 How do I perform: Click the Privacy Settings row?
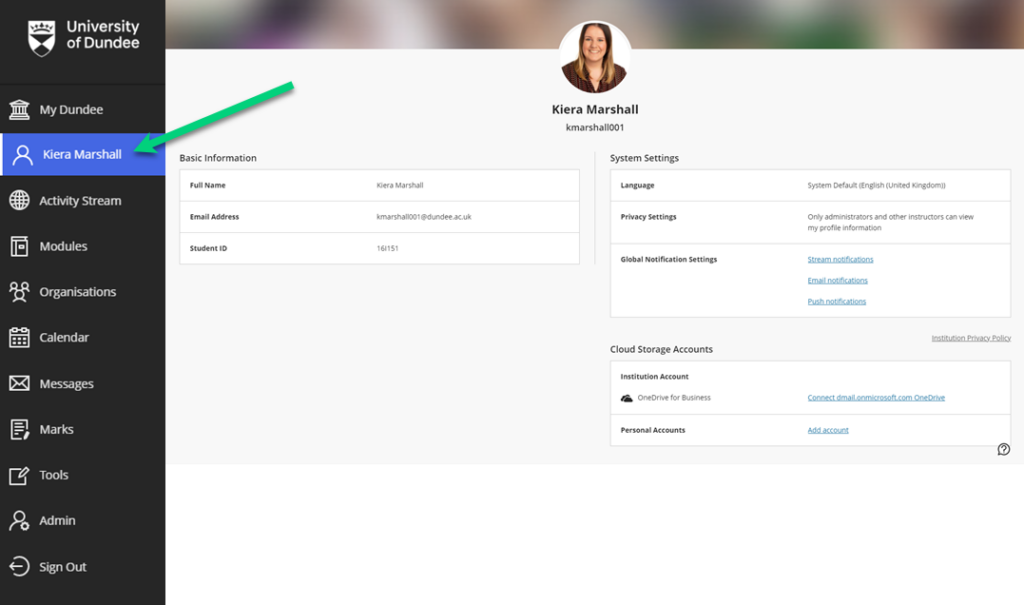[x=810, y=222]
